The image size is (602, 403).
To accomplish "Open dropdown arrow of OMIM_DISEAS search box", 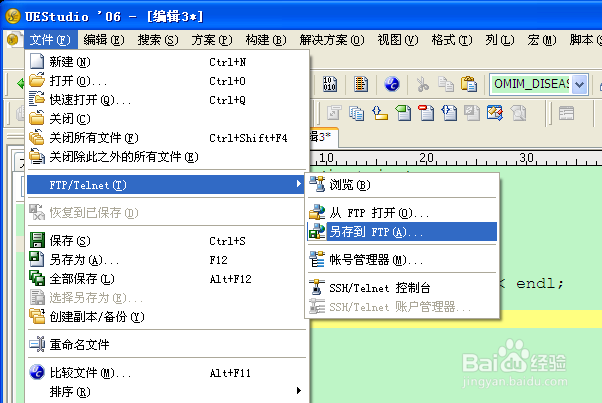I will pyautogui.click(x=579, y=84).
